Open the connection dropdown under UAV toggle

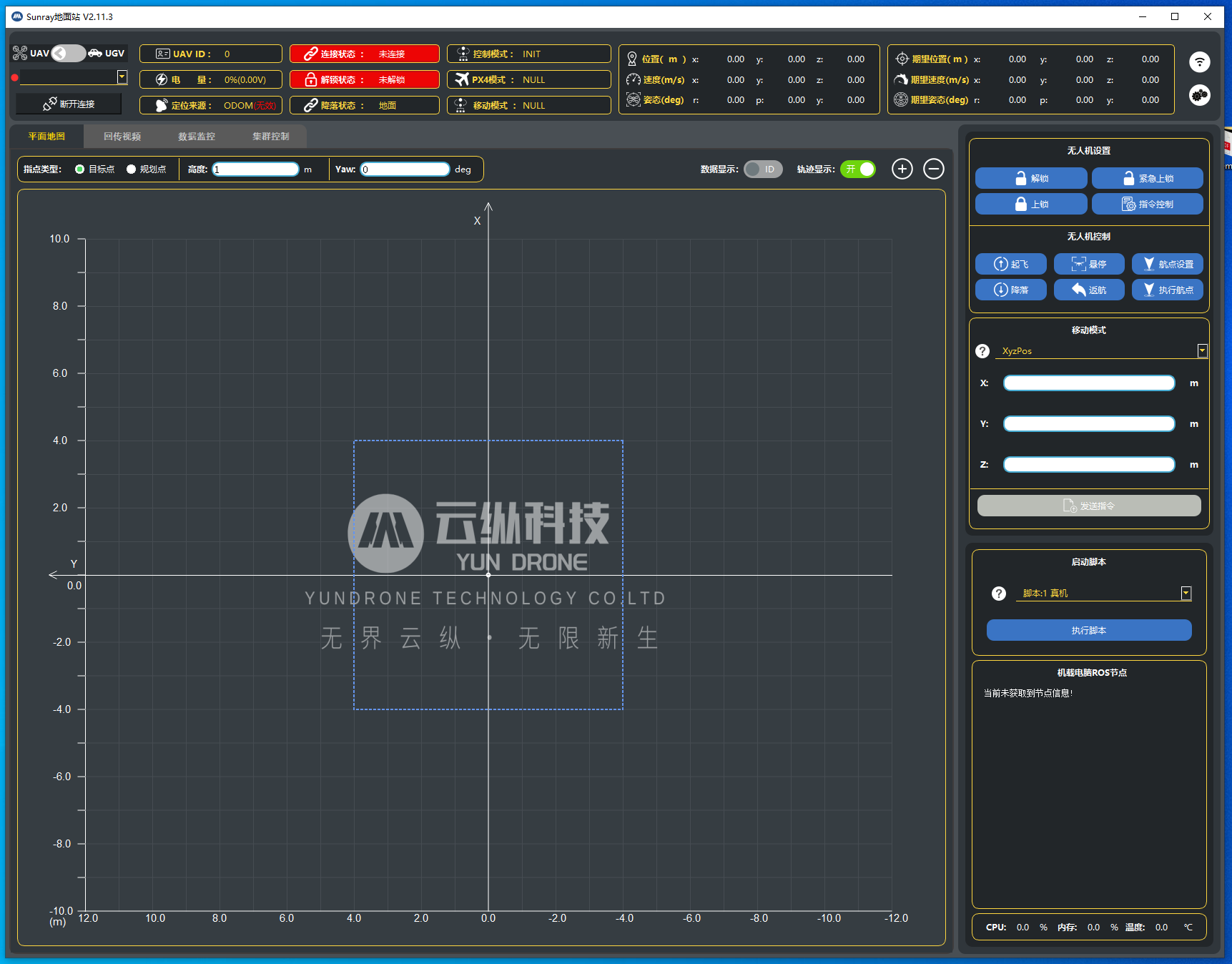(122, 77)
